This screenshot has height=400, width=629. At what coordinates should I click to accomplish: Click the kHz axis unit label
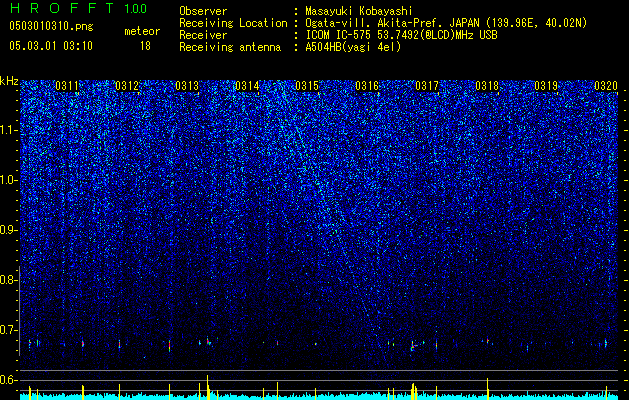9,81
